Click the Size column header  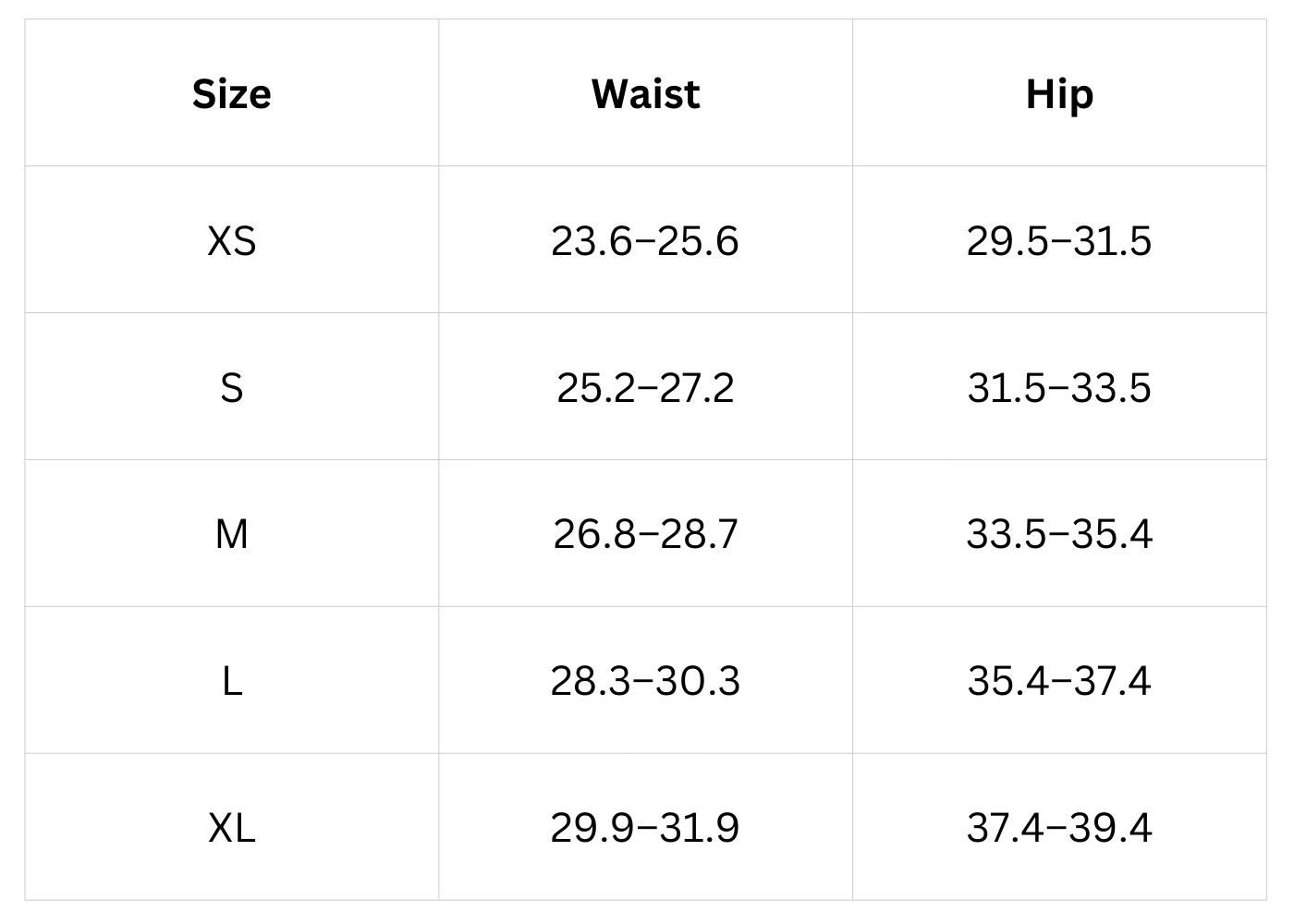[231, 94]
